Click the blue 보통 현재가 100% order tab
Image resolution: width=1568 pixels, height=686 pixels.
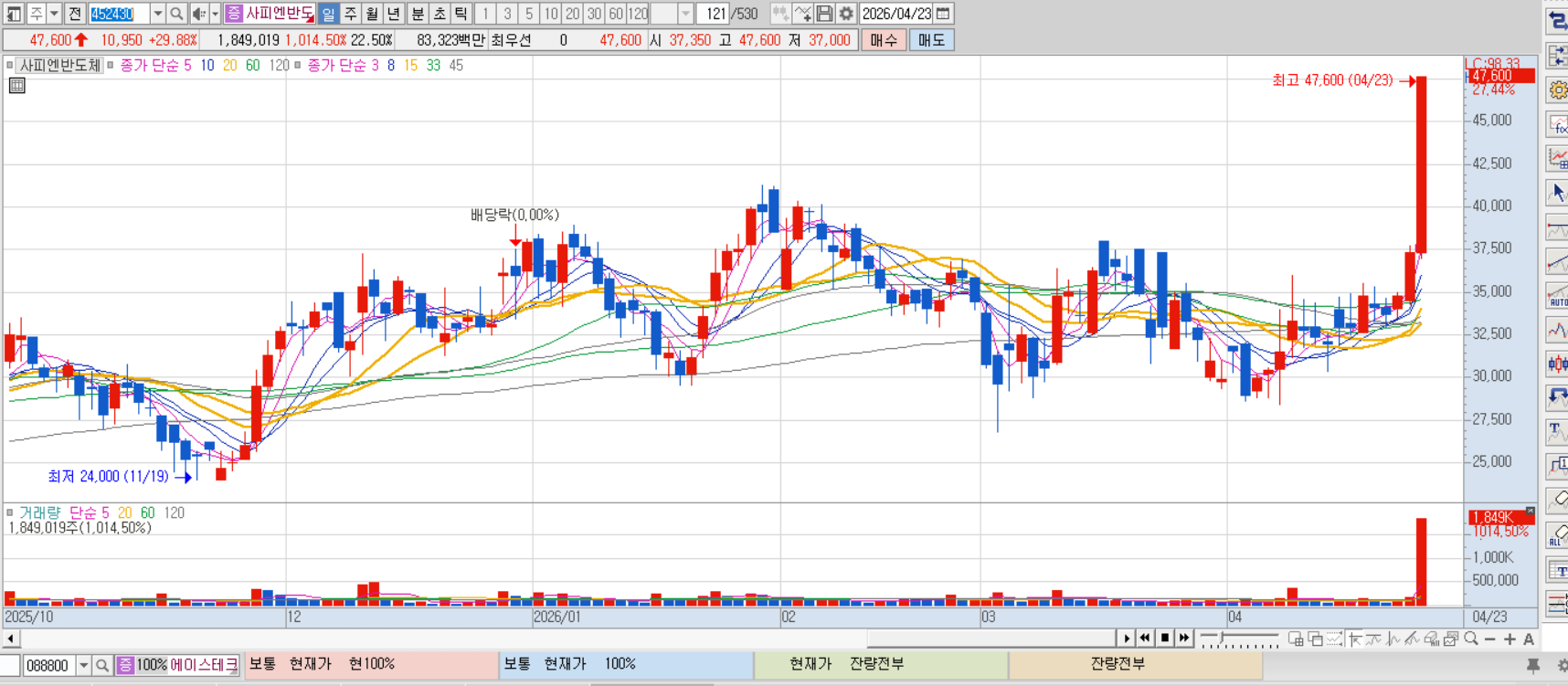pyautogui.click(x=626, y=665)
